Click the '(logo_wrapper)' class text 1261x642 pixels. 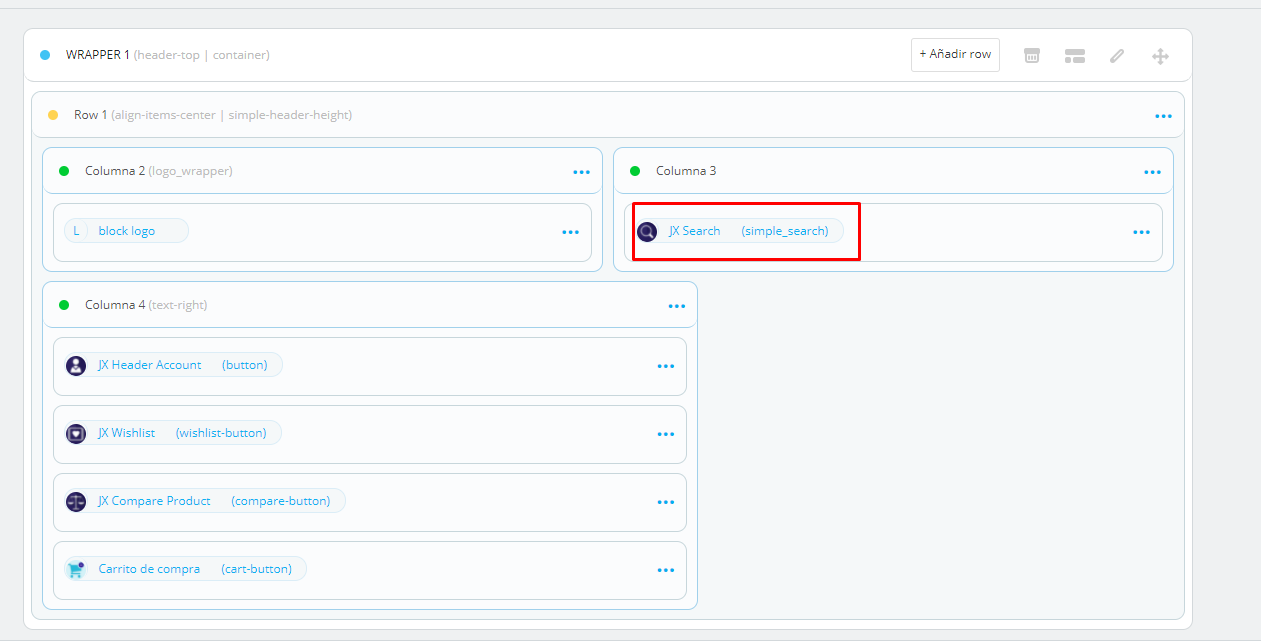191,171
